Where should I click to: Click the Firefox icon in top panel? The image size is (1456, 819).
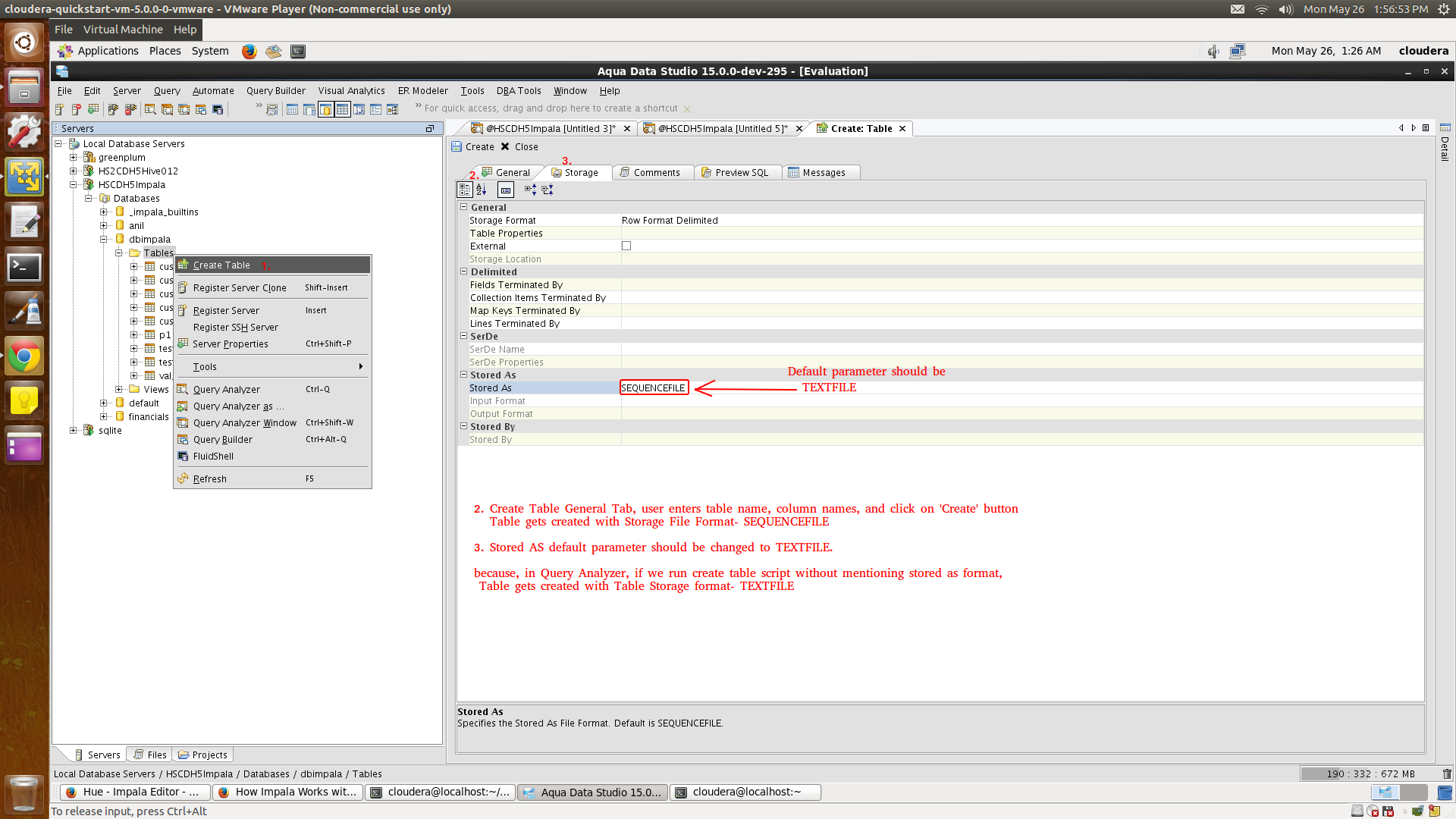(249, 51)
